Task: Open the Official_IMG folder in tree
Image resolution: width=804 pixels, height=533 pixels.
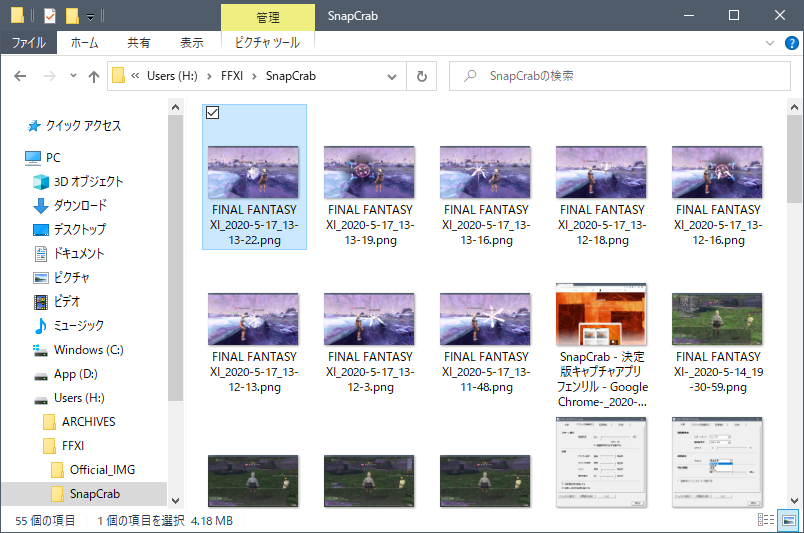Action: coord(93,470)
